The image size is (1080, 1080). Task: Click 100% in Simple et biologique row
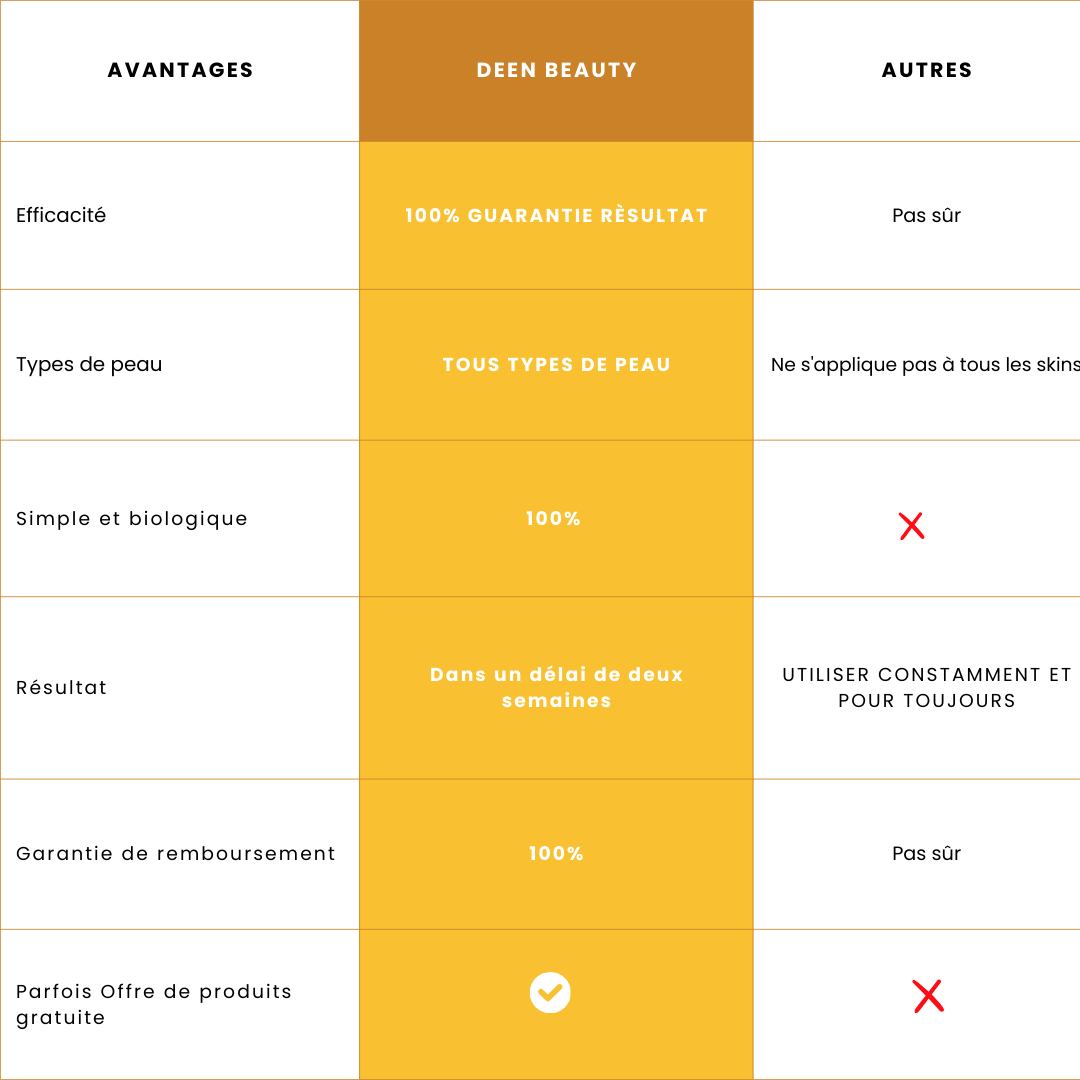point(554,518)
